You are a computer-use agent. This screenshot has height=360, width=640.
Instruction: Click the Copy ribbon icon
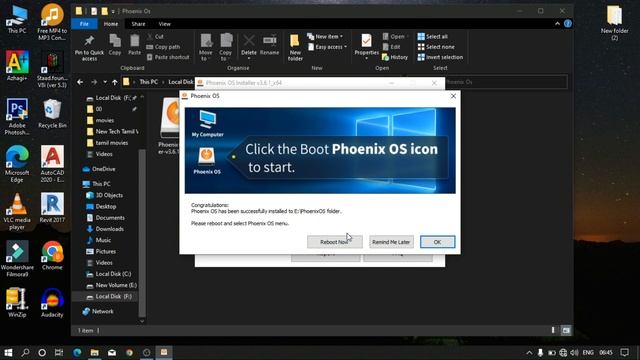pyautogui.click(x=115, y=45)
